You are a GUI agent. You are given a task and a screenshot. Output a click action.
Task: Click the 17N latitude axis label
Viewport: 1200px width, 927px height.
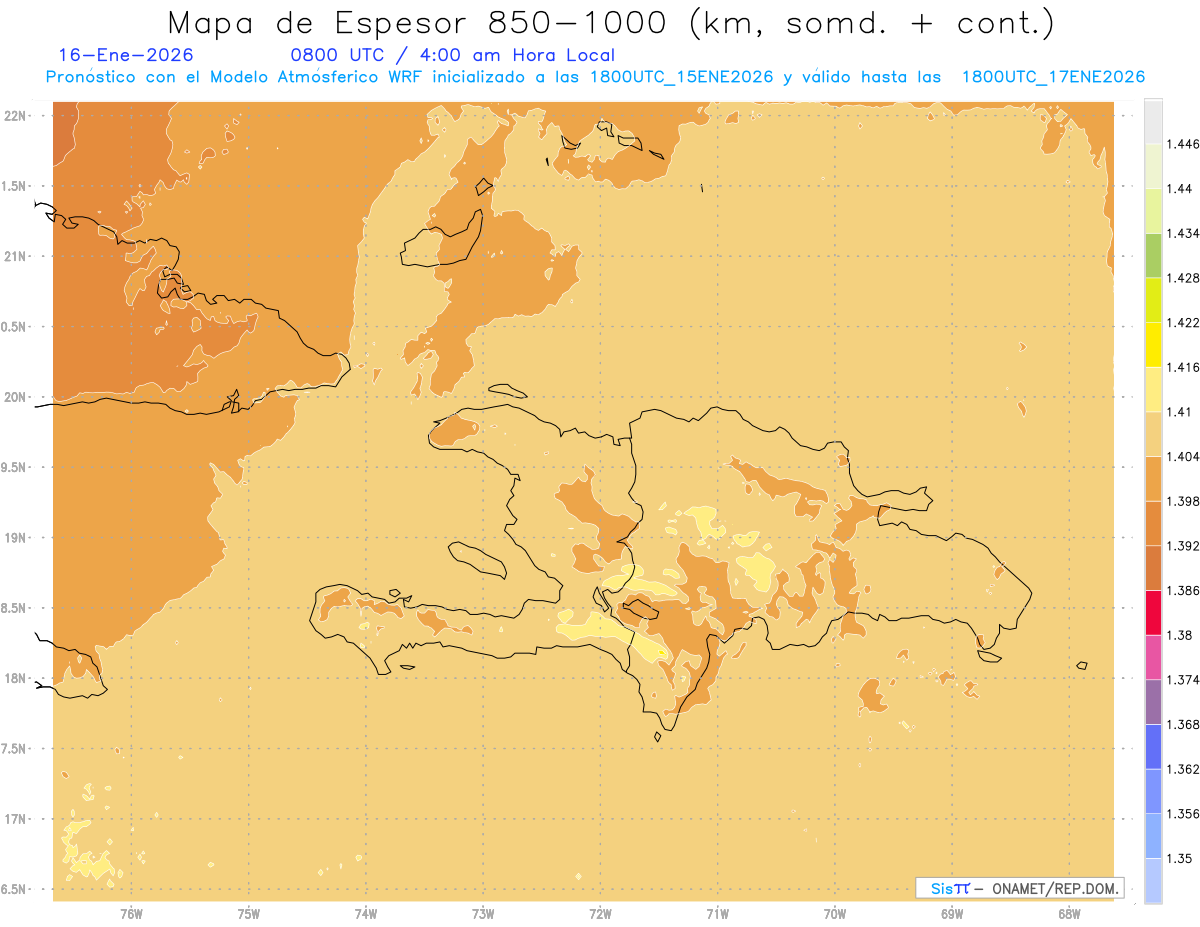tap(16, 819)
